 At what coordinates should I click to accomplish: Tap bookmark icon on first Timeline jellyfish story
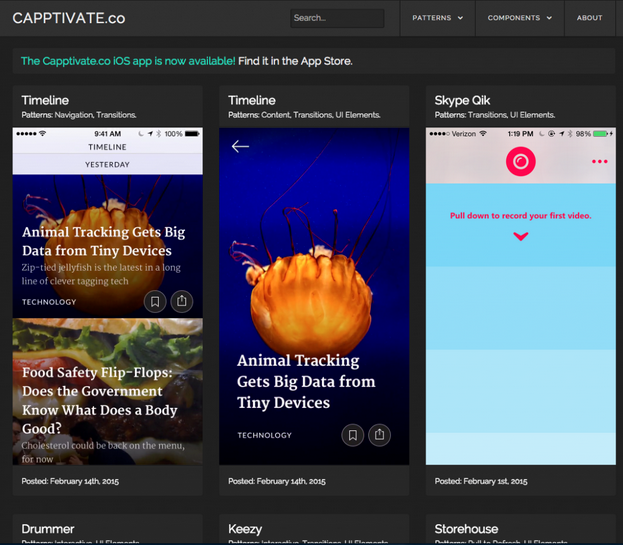(155, 302)
